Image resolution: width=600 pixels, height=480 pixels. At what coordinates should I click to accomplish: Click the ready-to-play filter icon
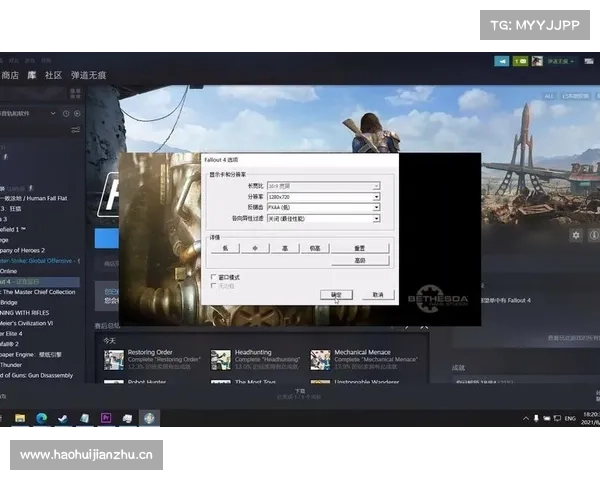[77, 113]
